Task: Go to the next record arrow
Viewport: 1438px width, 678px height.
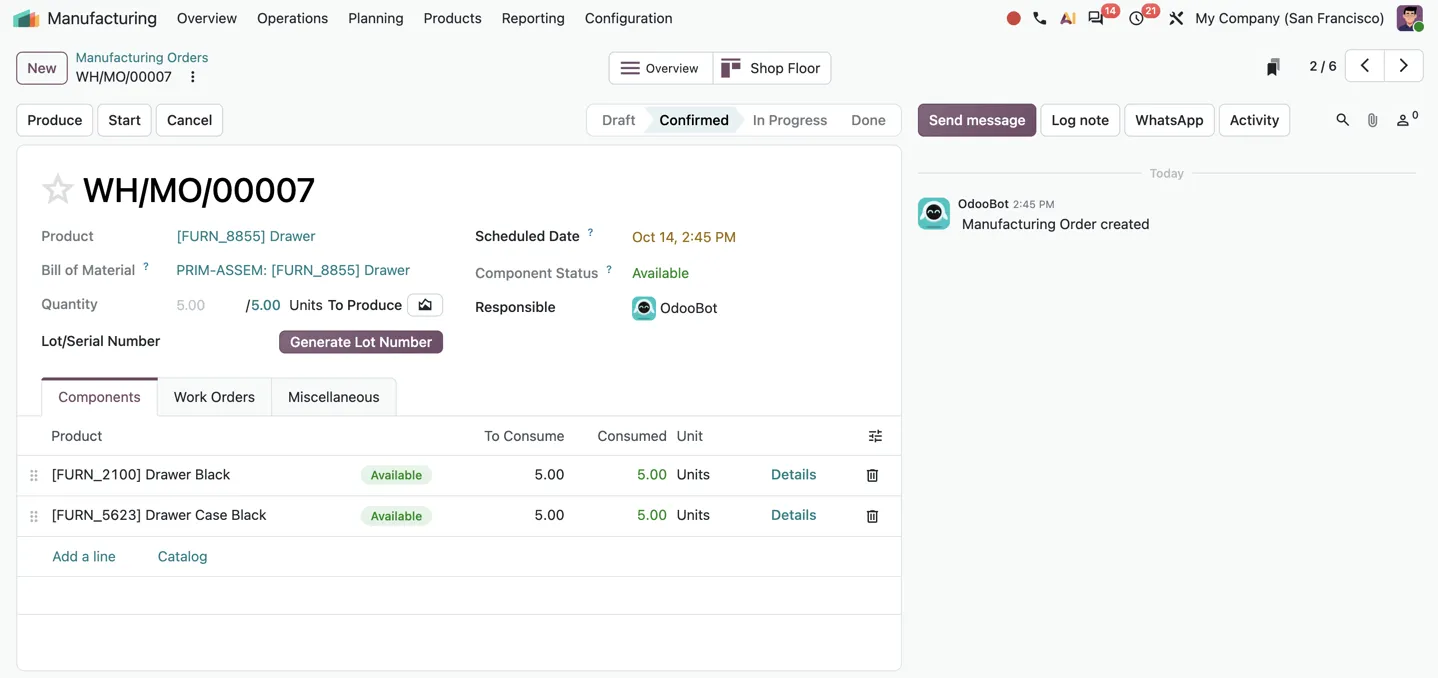Action: 1404,66
